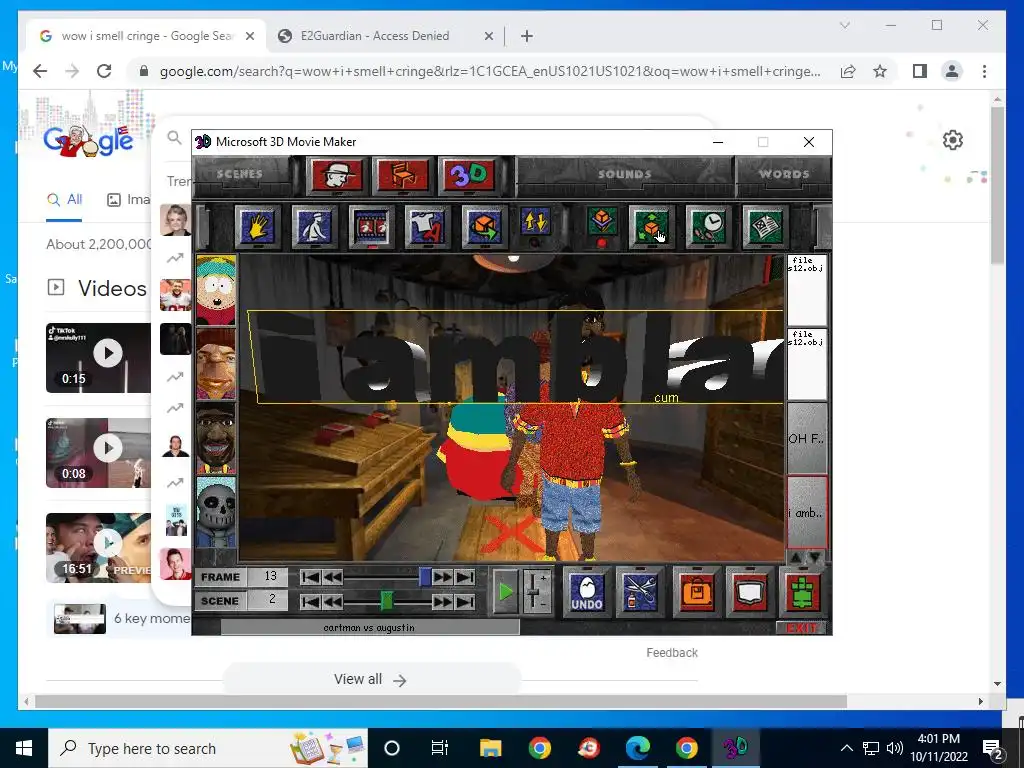
Task: Click the blue frame slider thumb
Action: point(425,577)
